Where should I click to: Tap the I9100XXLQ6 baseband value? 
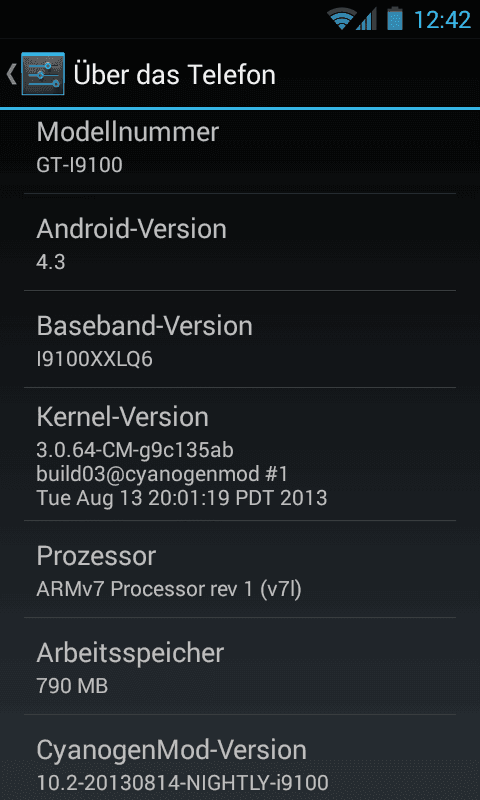[94, 359]
